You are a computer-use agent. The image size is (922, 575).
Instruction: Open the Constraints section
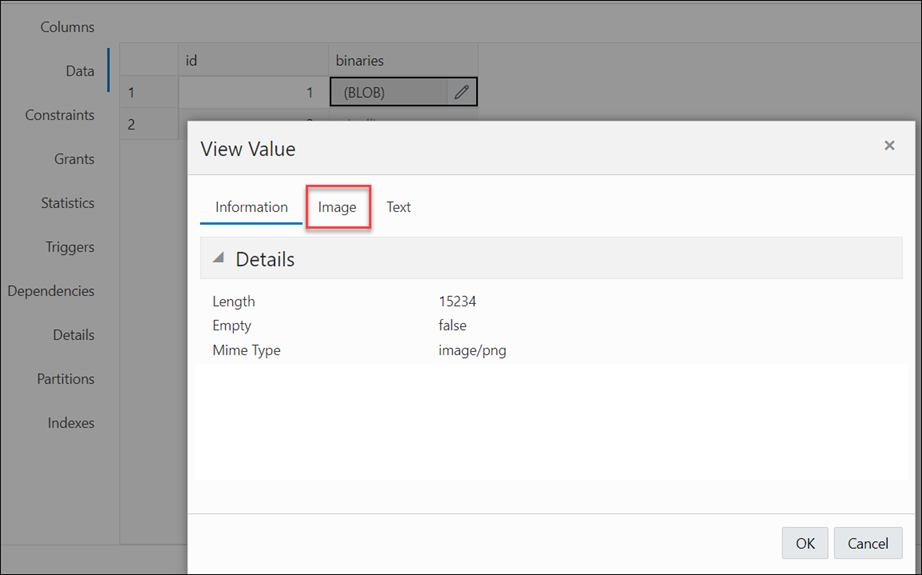tap(59, 115)
